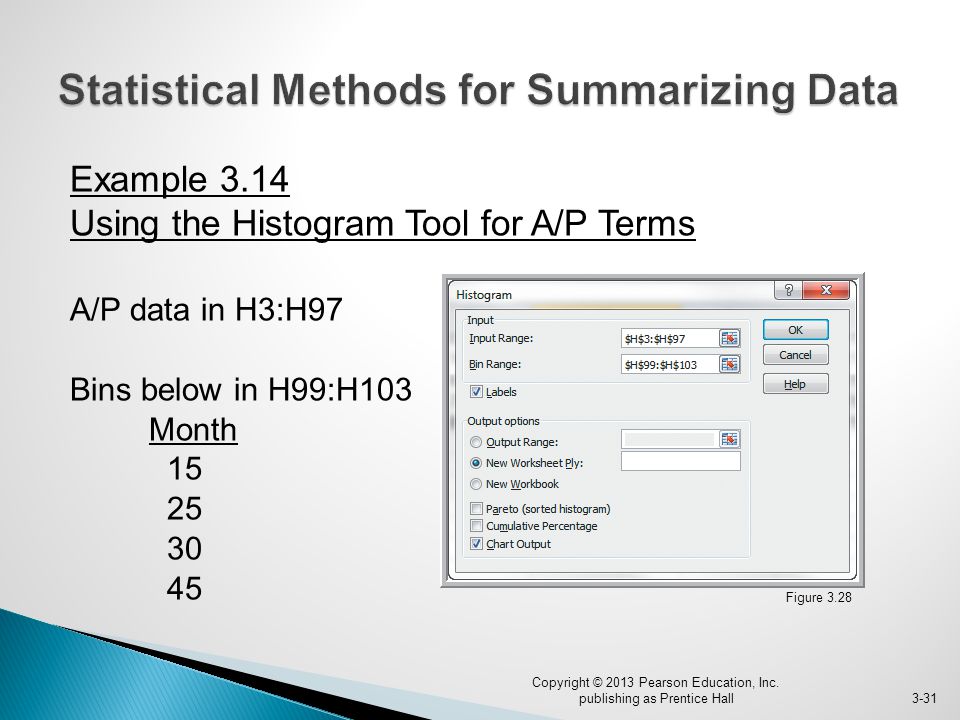Click the bin value 25

[184, 509]
